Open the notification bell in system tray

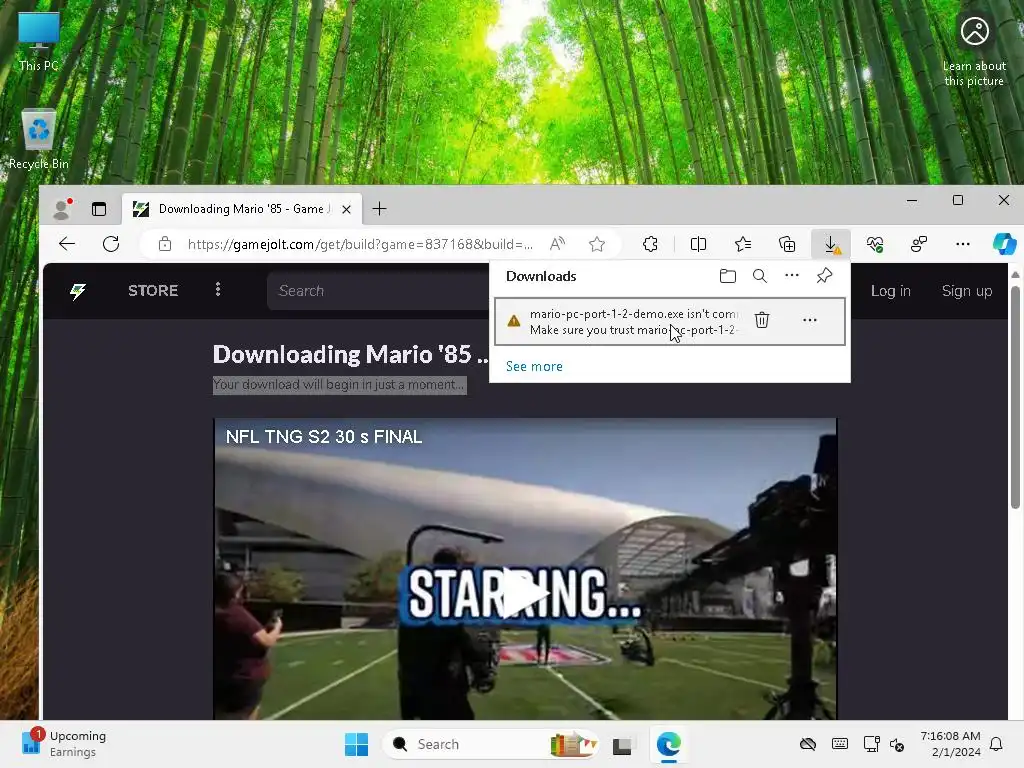tap(996, 744)
